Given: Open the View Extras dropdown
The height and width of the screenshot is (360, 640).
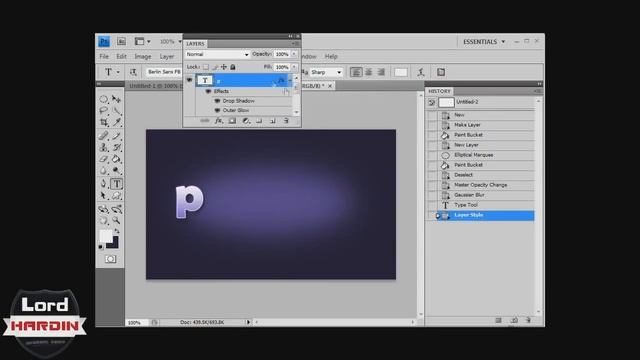Looking at the screenshot, I should click(x=142, y=41).
